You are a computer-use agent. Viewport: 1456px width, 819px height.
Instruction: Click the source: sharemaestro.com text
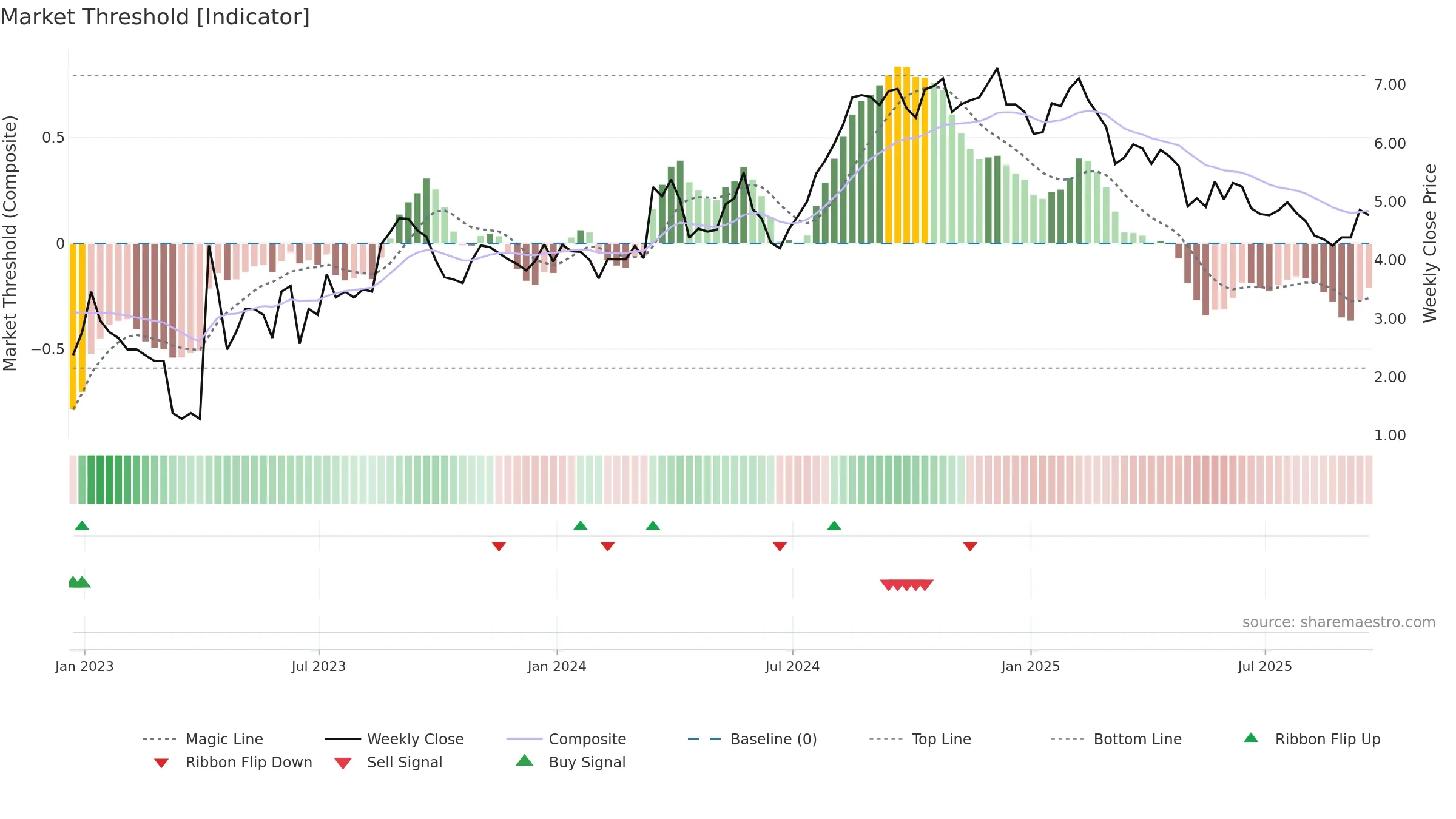1339,622
